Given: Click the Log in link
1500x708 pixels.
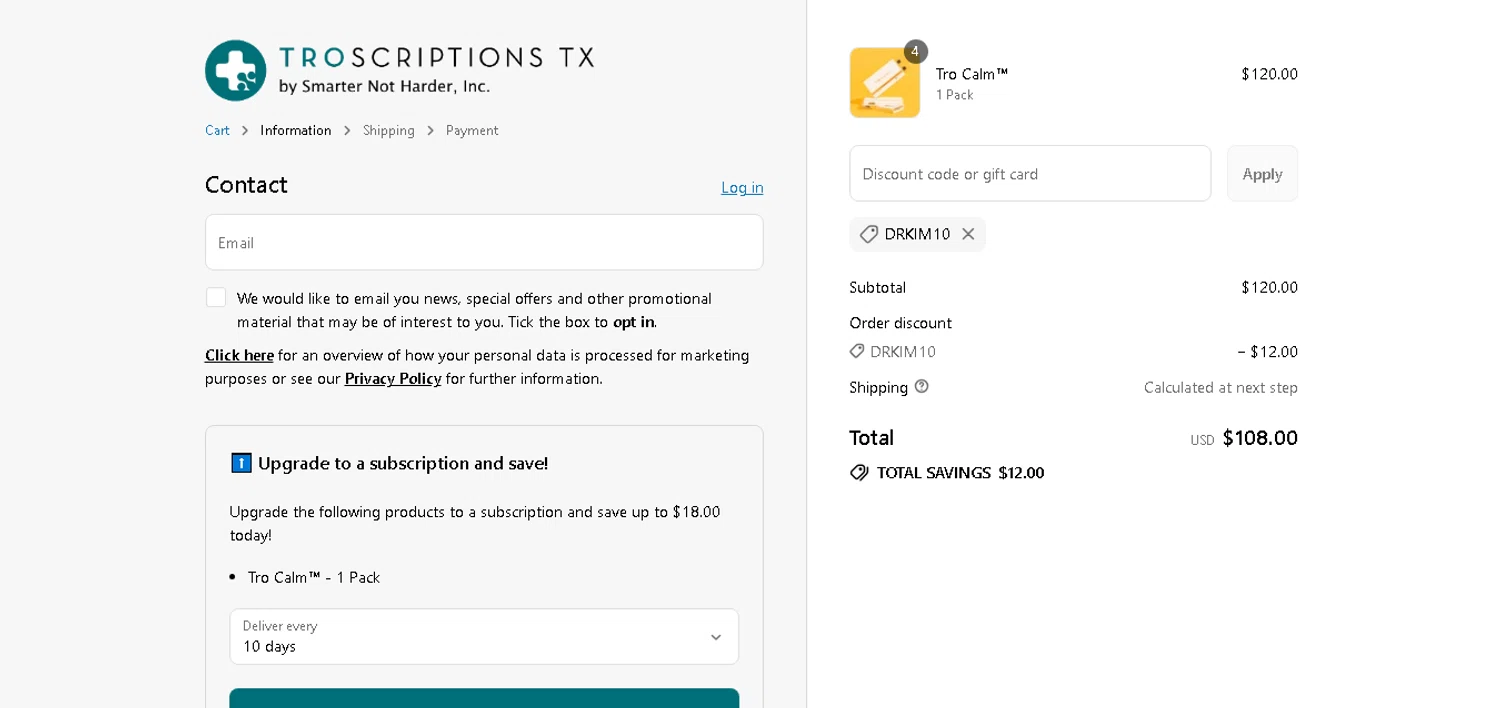Looking at the screenshot, I should (x=742, y=187).
